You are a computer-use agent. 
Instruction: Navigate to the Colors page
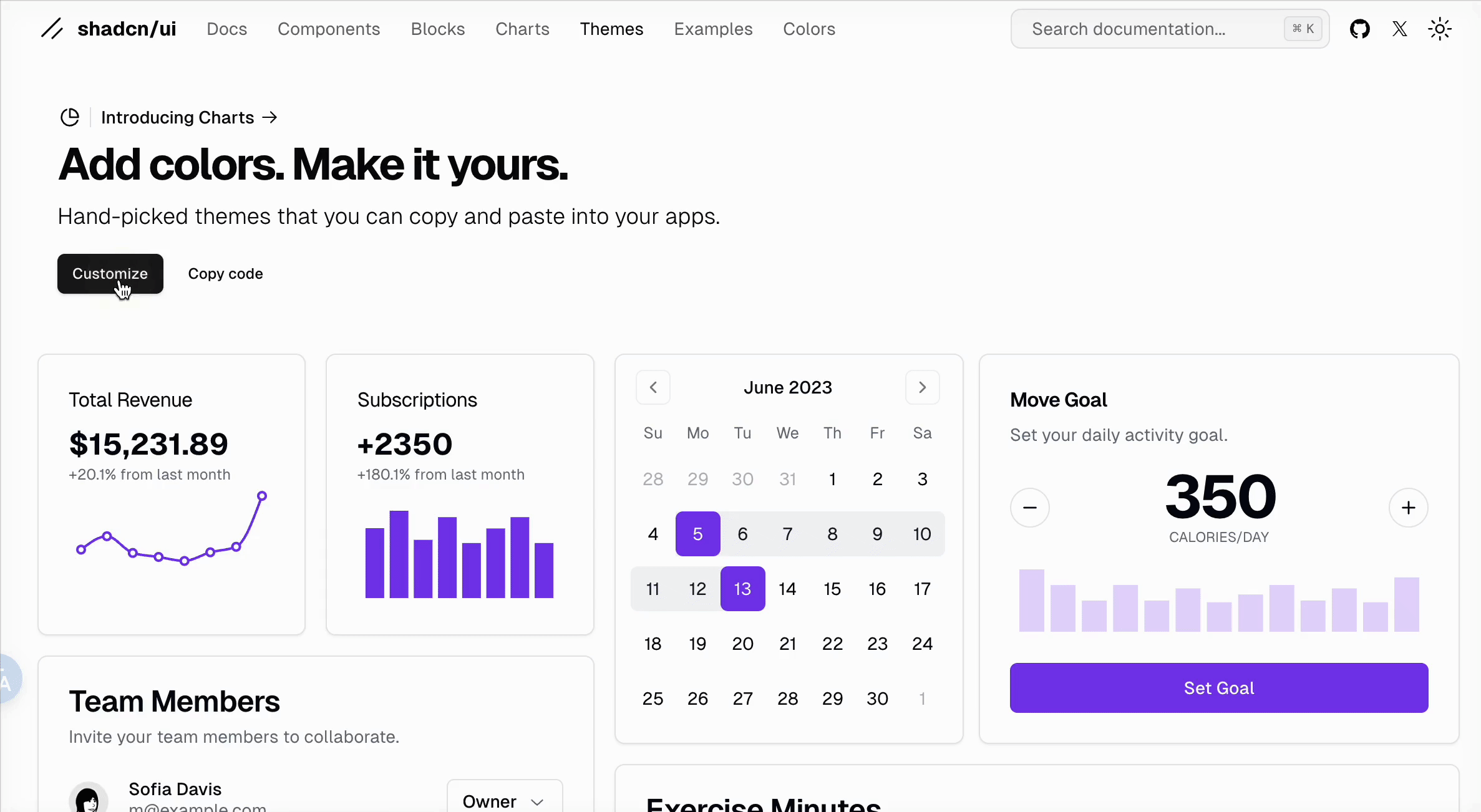click(x=808, y=29)
